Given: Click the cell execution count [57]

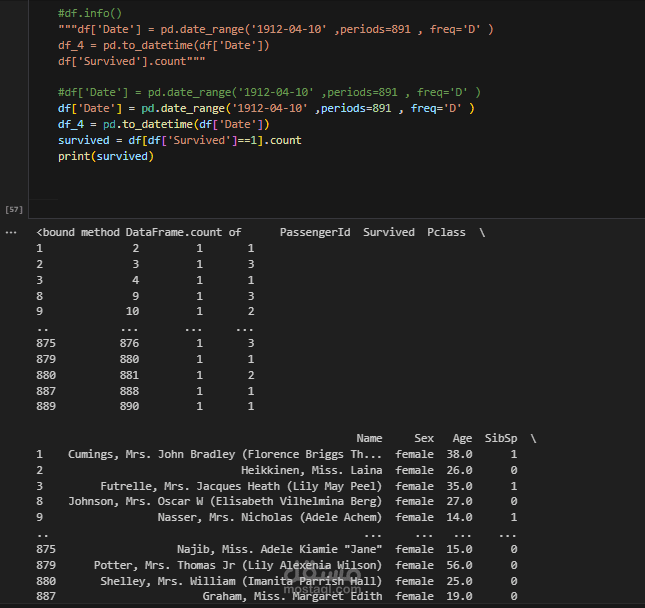Looking at the screenshot, I should pyautogui.click(x=14, y=209).
